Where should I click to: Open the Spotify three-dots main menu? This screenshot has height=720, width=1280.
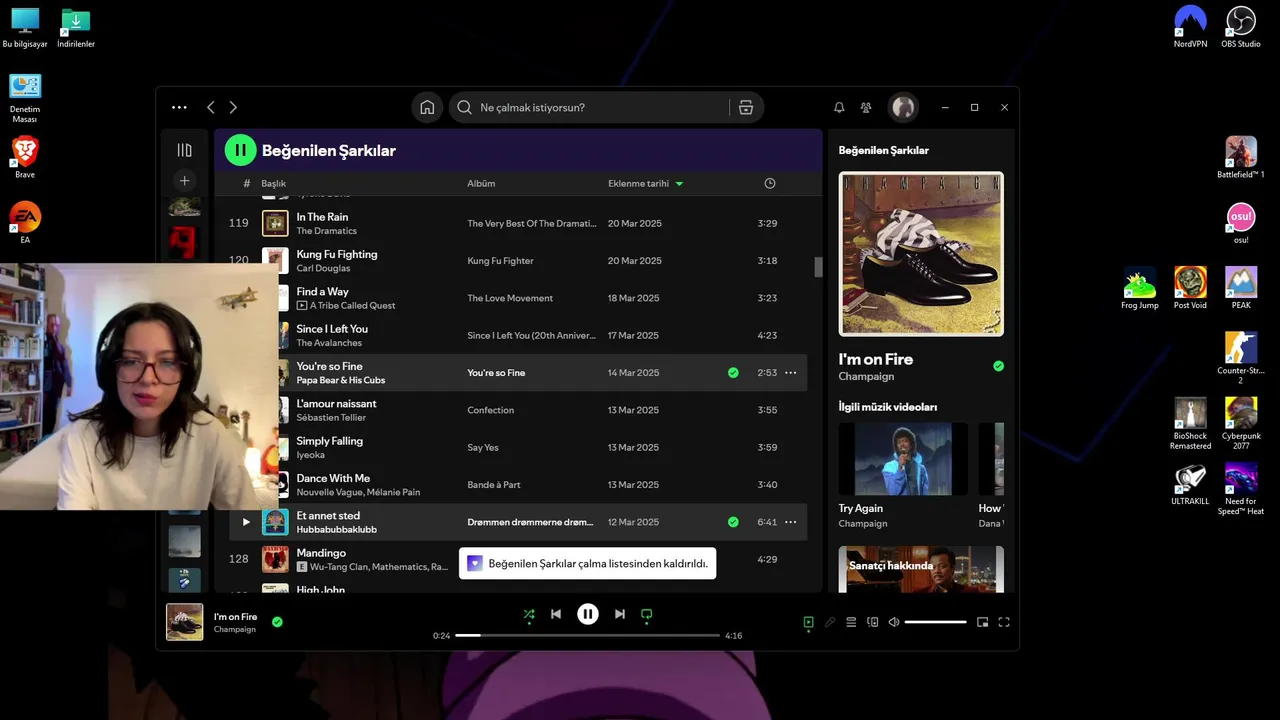coord(179,107)
